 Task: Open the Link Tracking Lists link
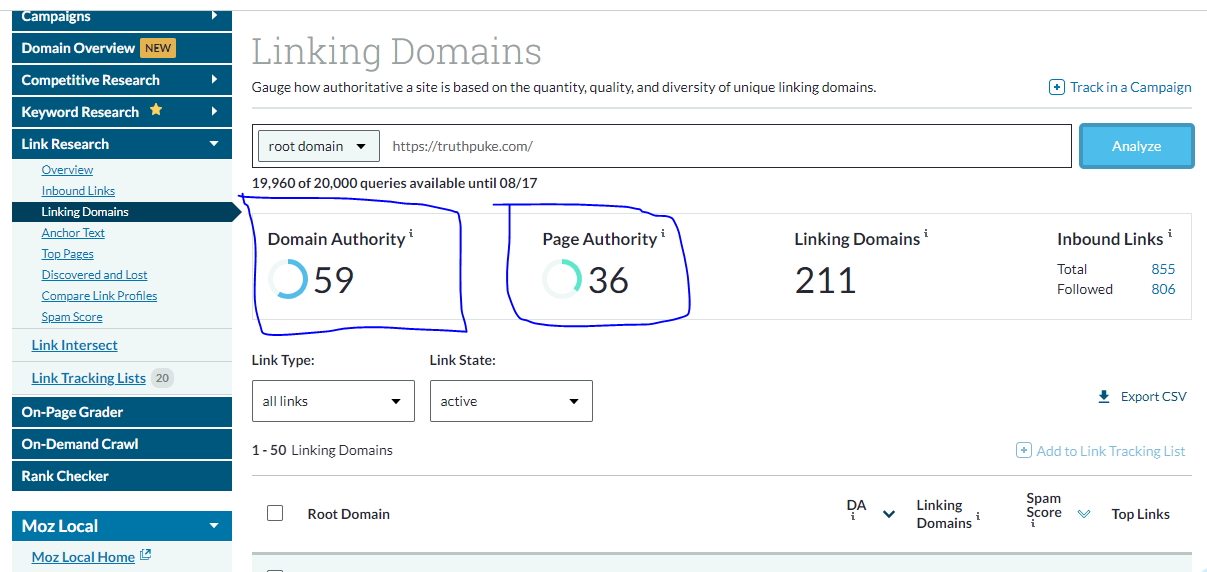[x=89, y=378]
